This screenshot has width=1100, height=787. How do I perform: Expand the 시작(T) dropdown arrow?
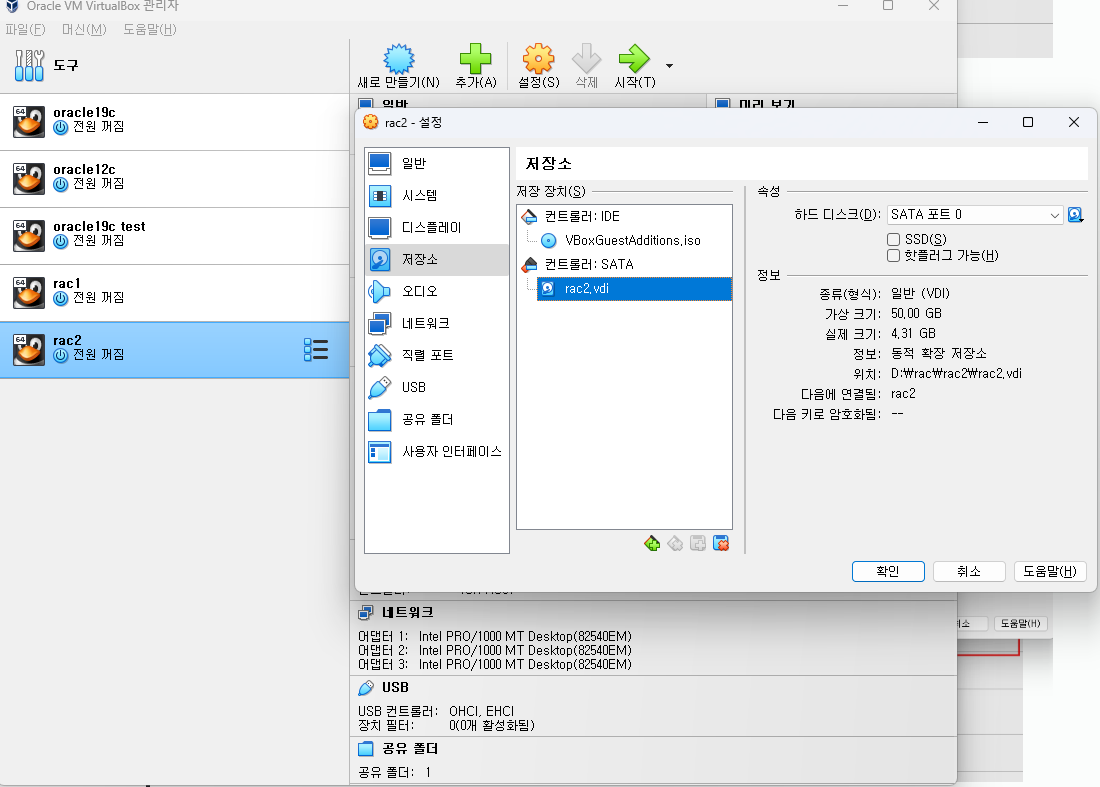tap(669, 66)
